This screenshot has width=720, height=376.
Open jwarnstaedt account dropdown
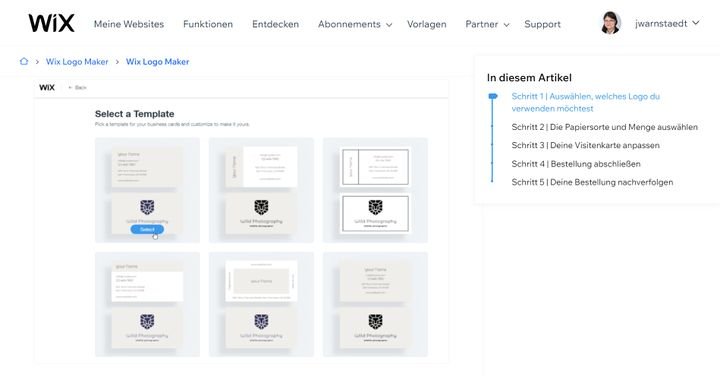667,23
